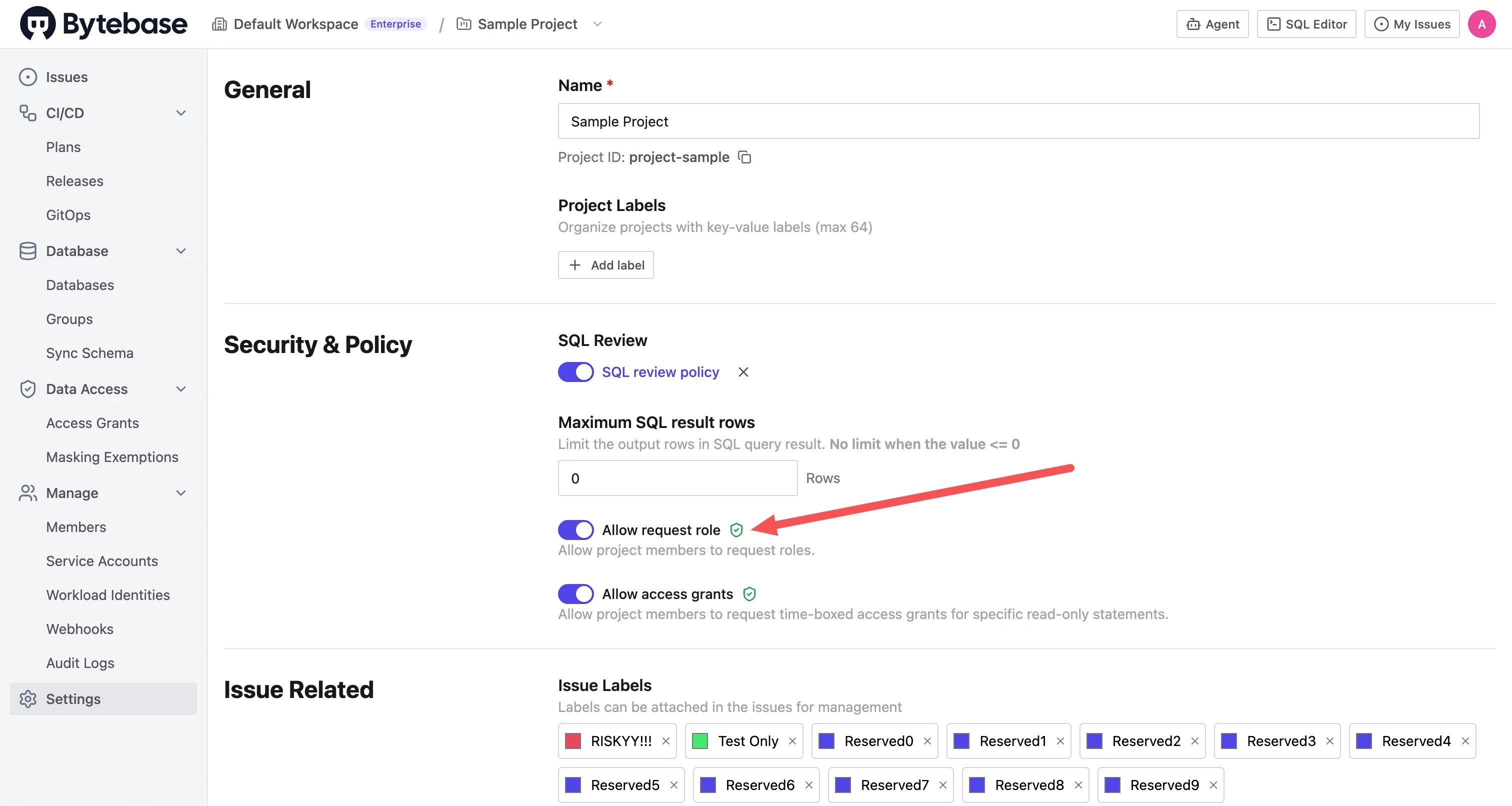Open Issues in the sidebar
Viewport: 1512px width, 806px height.
(103, 77)
